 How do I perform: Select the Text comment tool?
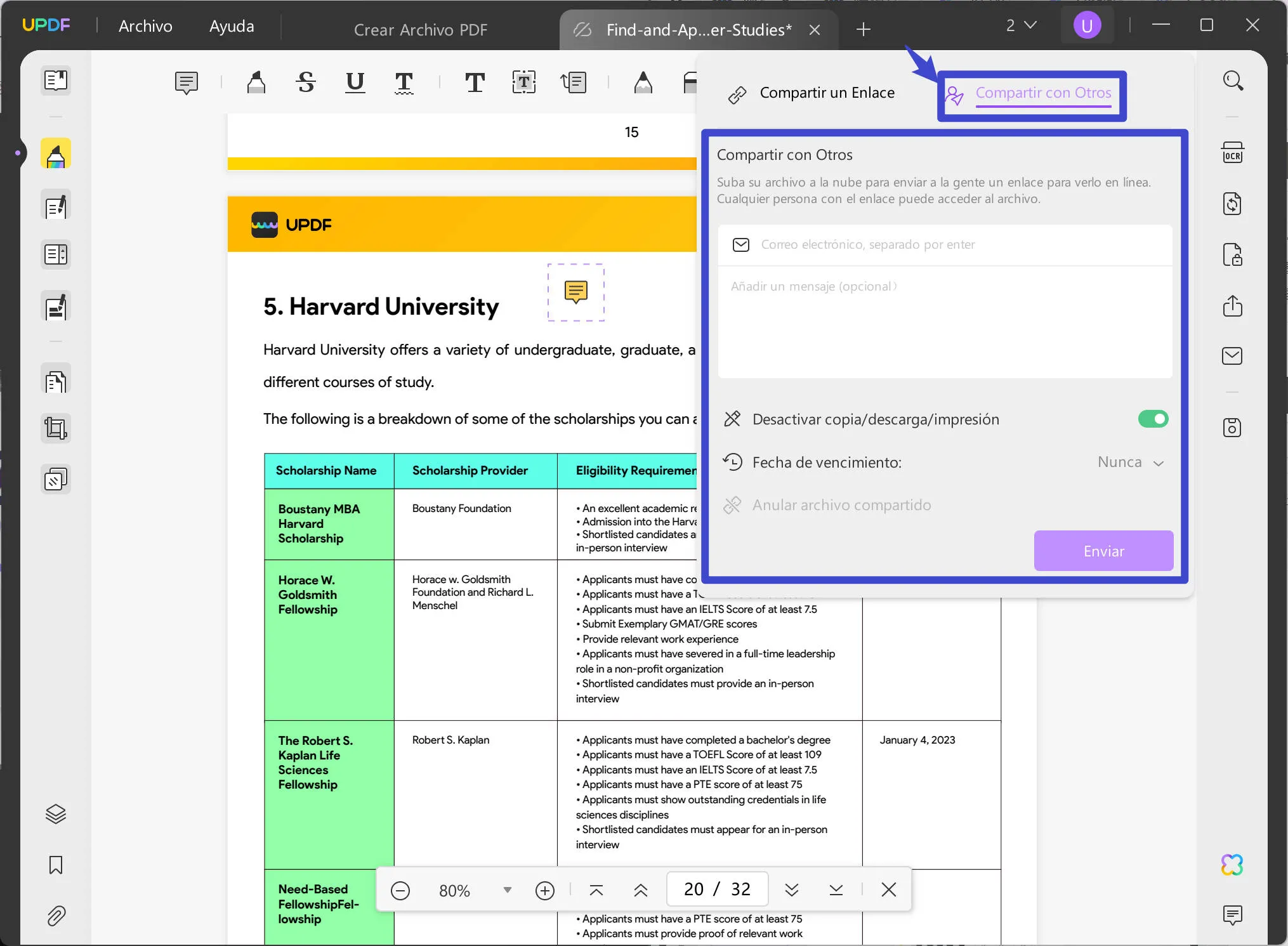[475, 82]
